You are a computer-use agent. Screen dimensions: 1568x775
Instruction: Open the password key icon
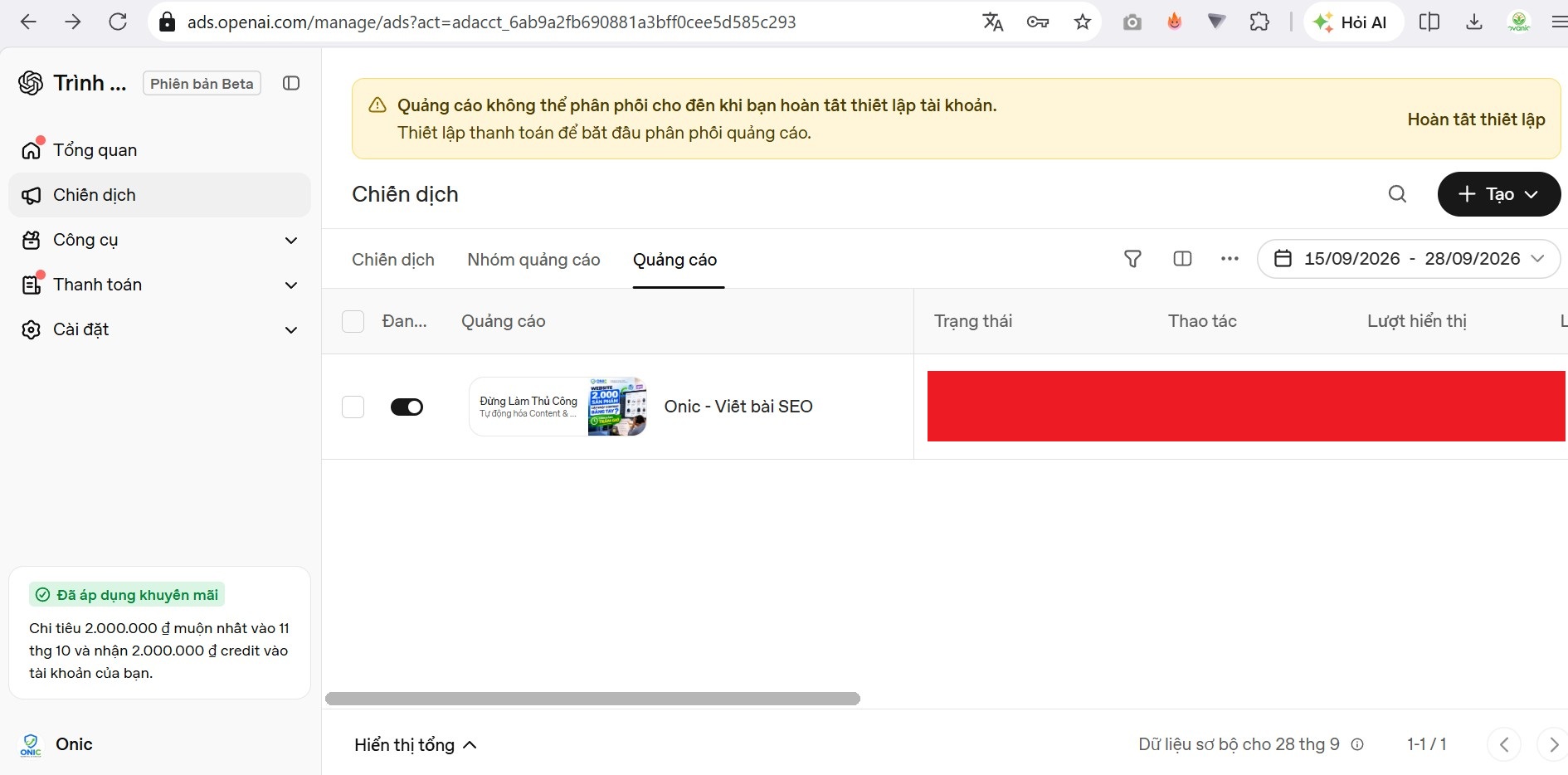(1038, 22)
